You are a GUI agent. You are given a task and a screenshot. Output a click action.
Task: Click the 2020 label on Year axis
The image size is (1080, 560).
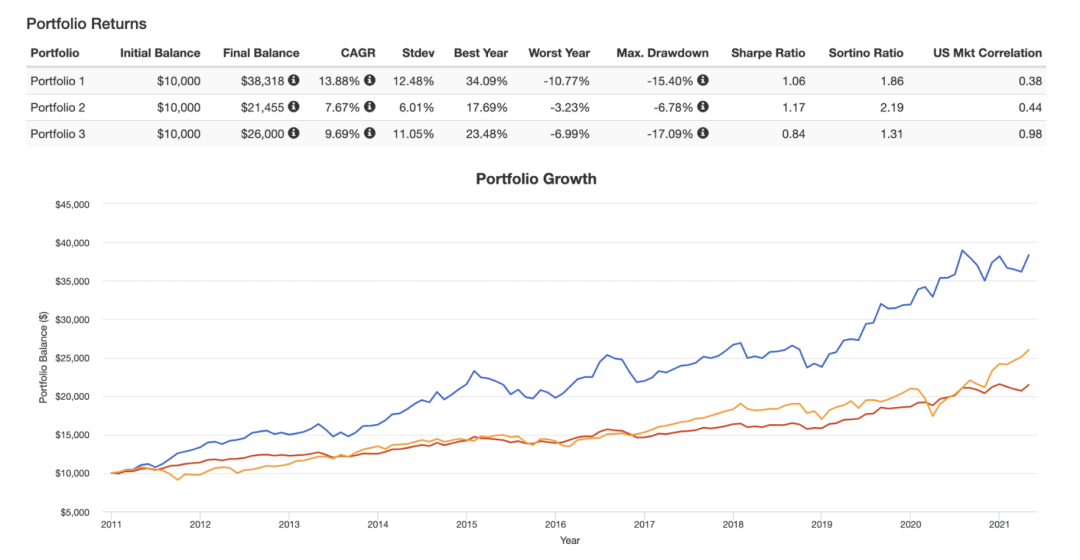(x=910, y=525)
